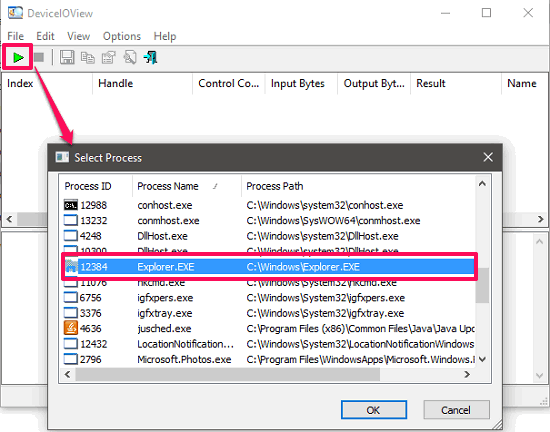Start capture with the green play button
Image resolution: width=550 pixels, height=432 pixels.
point(18,57)
